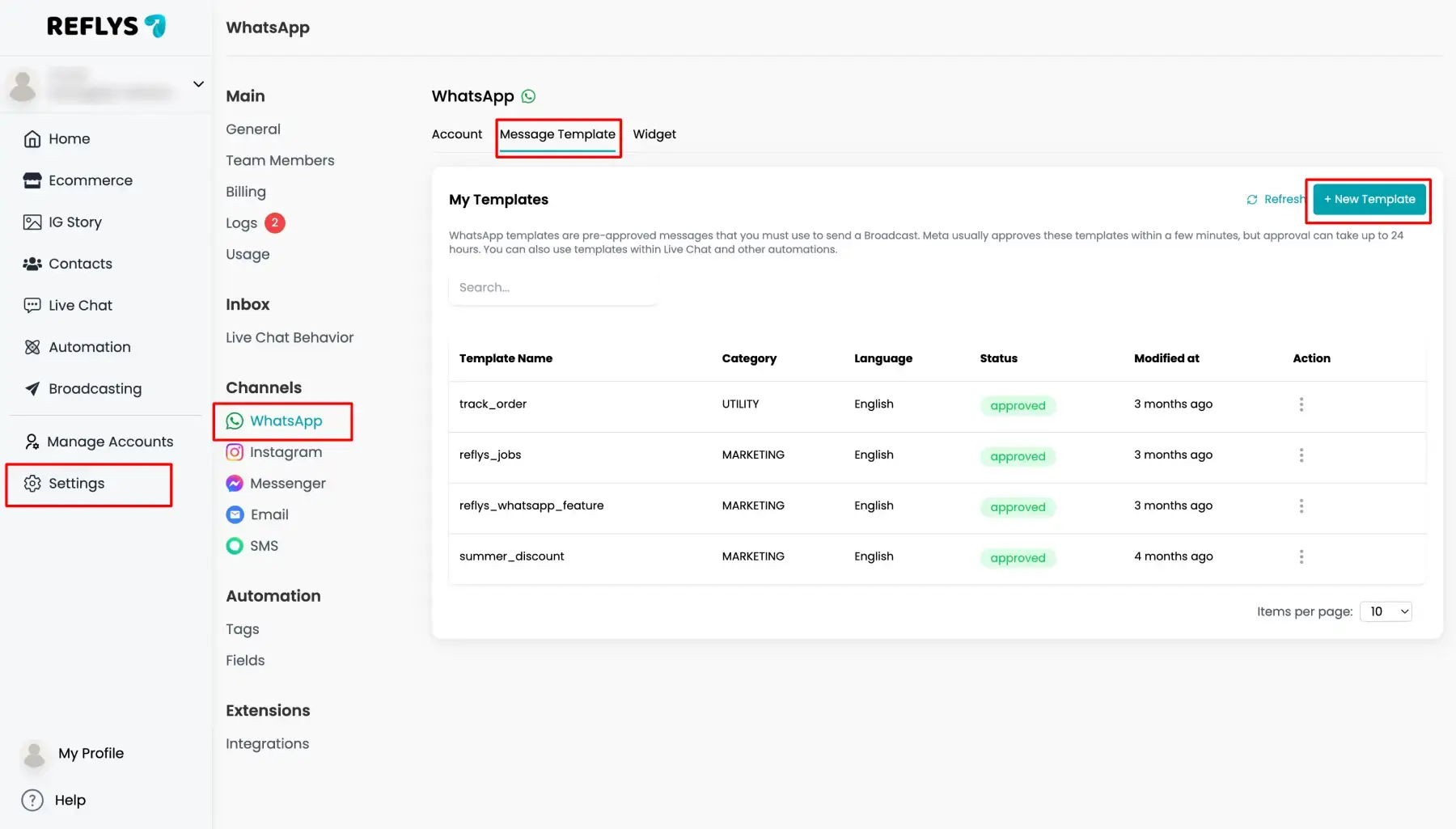Open the IG Story image icon
Screen dimensions: 1456x829
tap(32, 222)
